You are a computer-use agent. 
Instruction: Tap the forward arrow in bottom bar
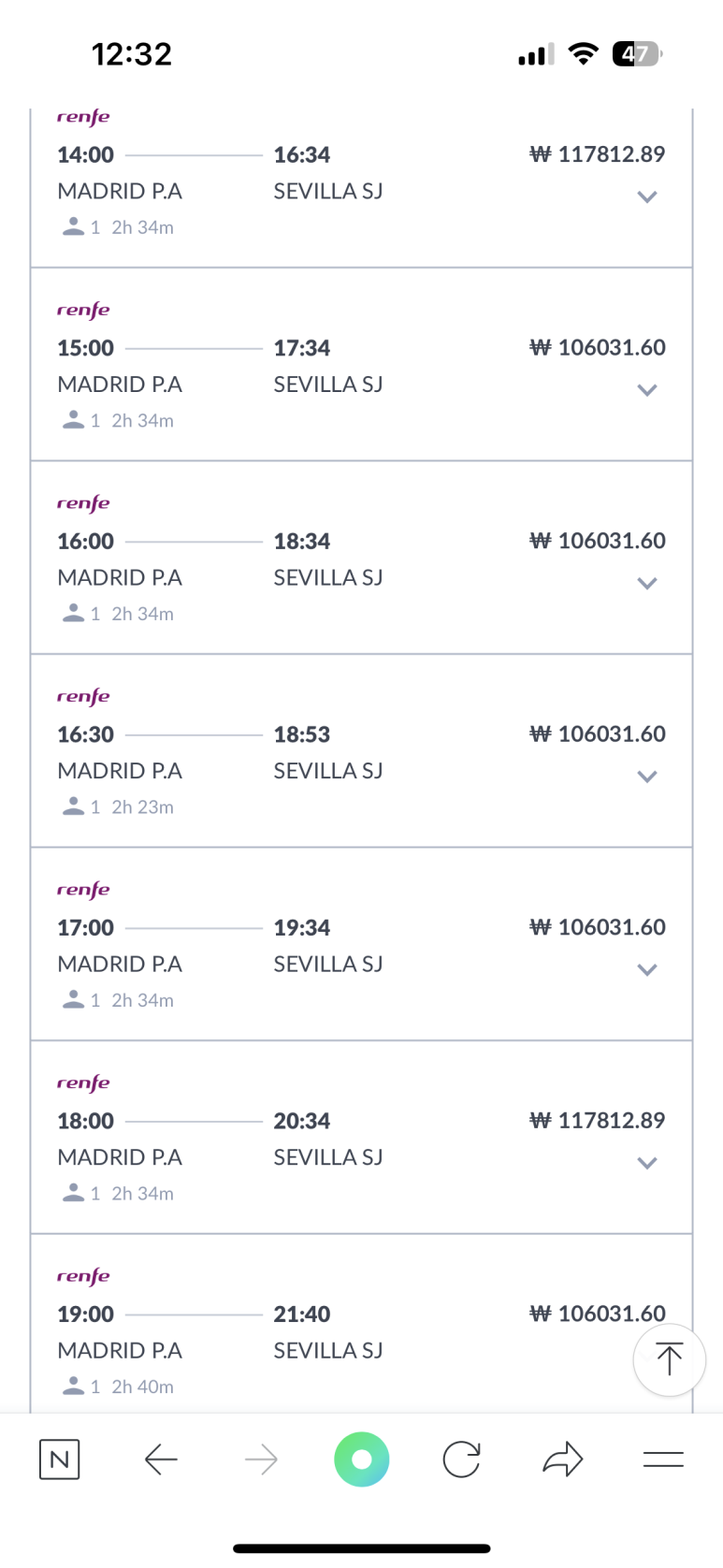point(261,1459)
